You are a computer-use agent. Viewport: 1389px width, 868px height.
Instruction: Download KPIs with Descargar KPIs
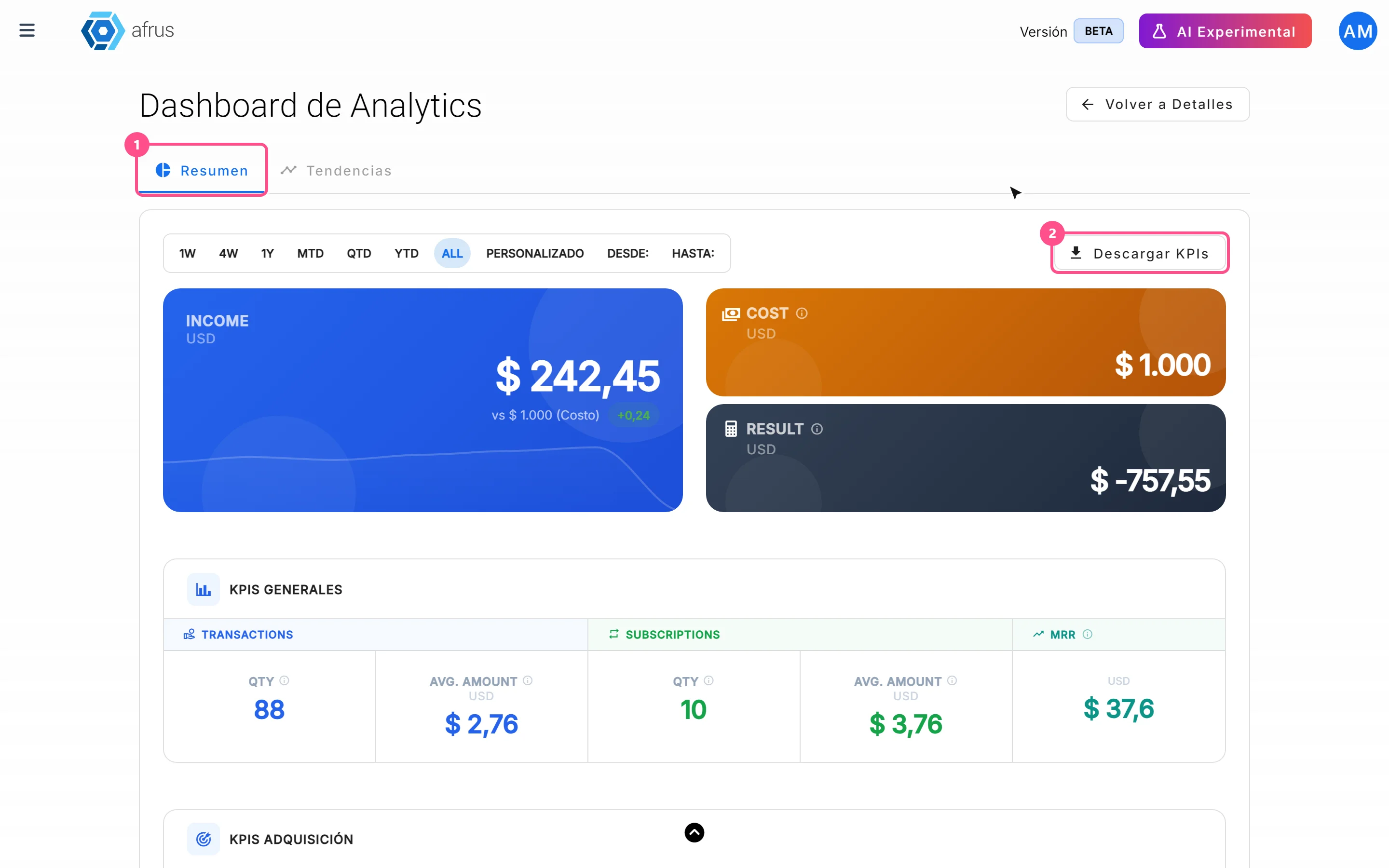[1140, 253]
